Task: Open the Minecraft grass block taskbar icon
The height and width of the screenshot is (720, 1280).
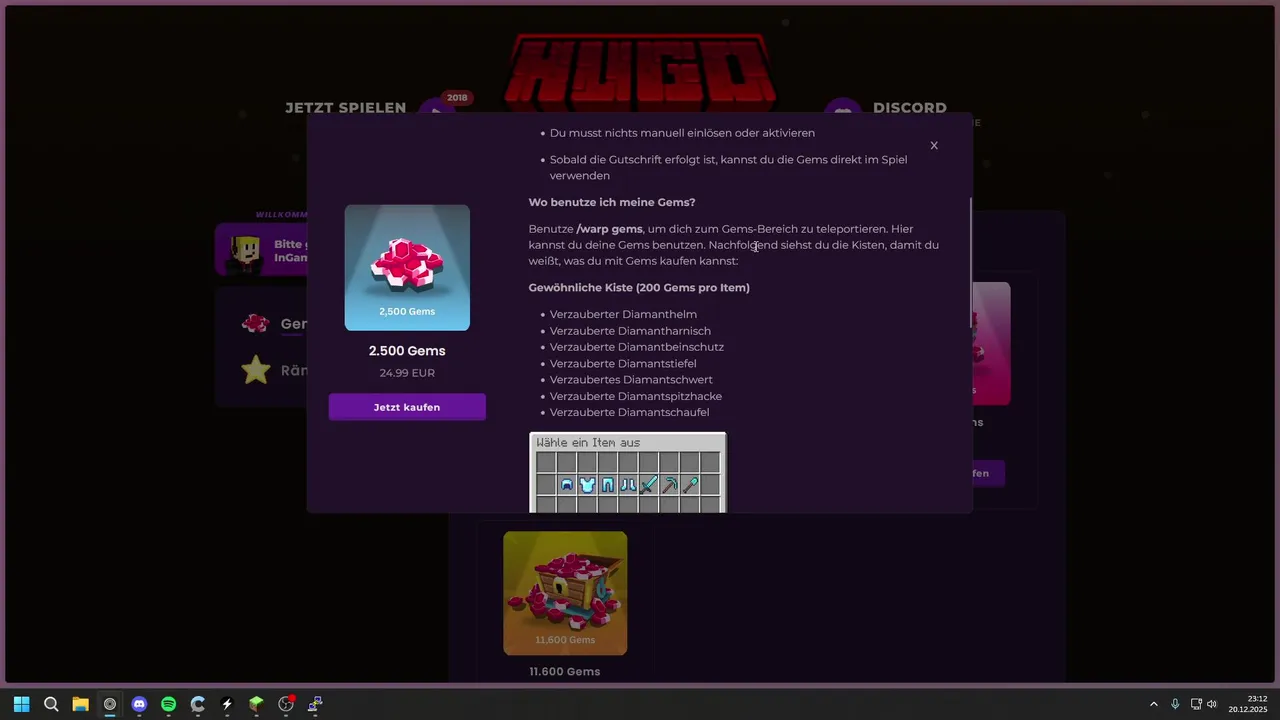Action: [x=256, y=704]
